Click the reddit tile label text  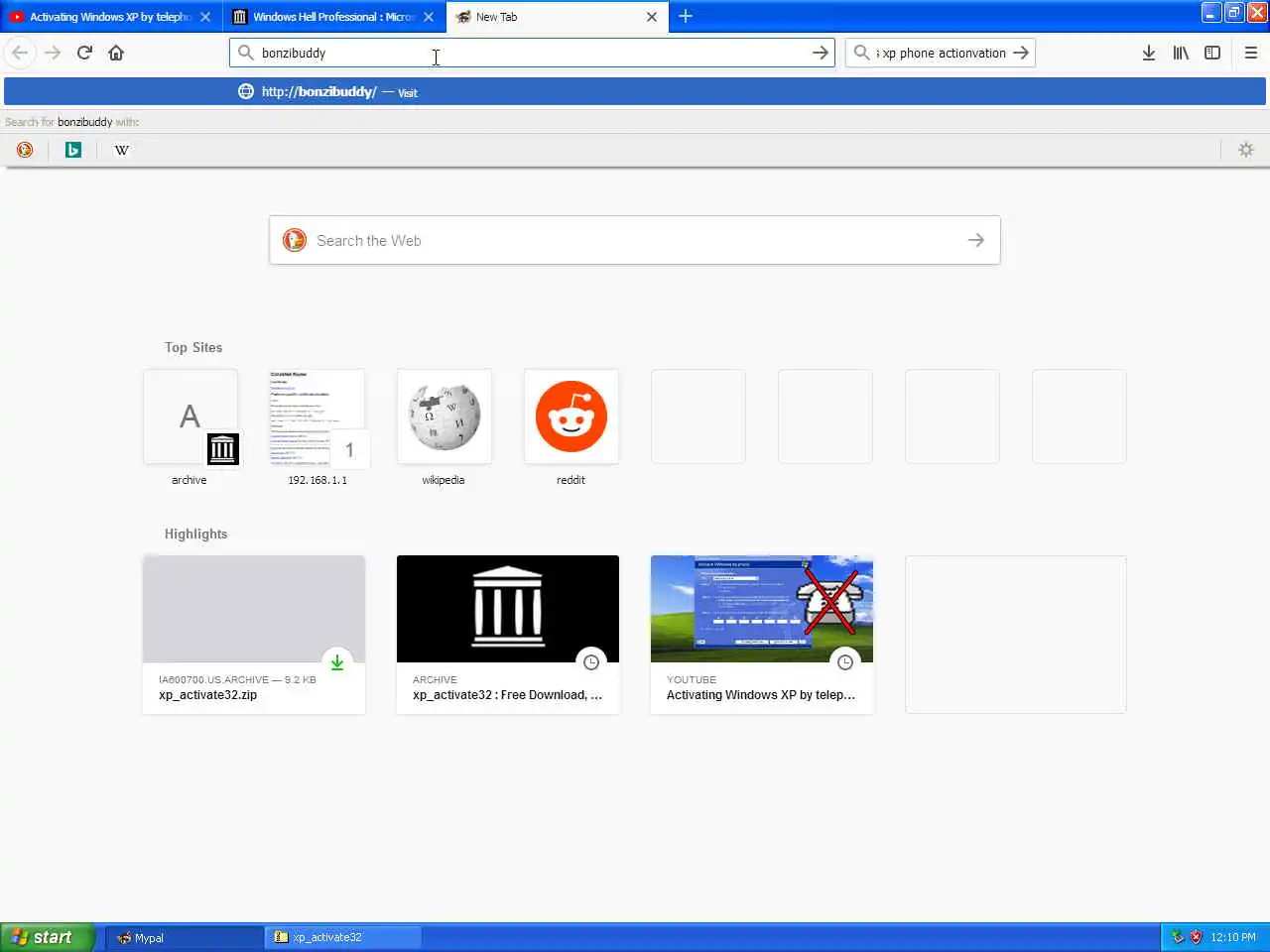pos(571,480)
